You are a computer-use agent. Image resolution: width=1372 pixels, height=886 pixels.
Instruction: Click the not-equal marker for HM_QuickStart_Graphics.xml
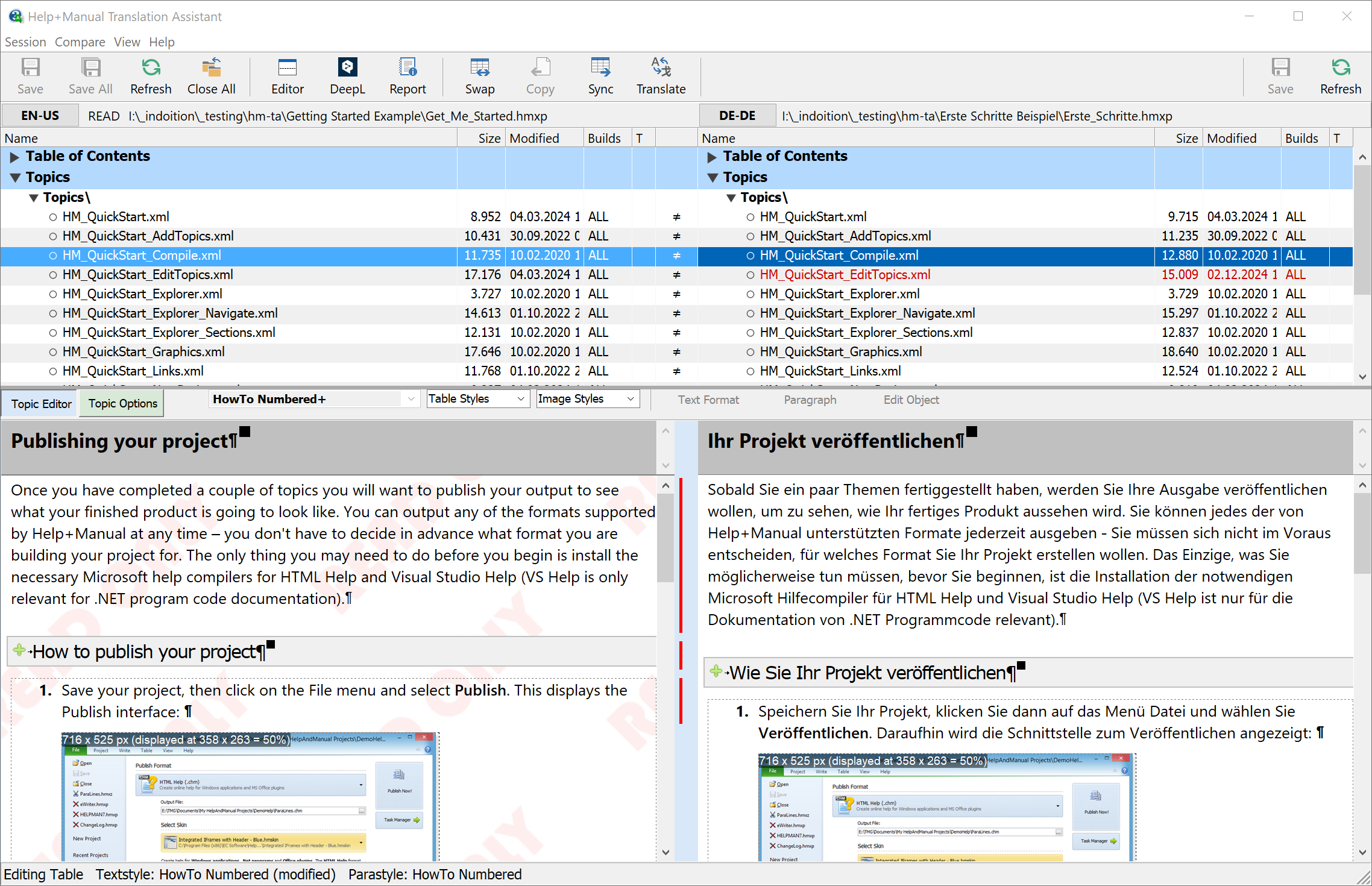pyautogui.click(x=676, y=352)
